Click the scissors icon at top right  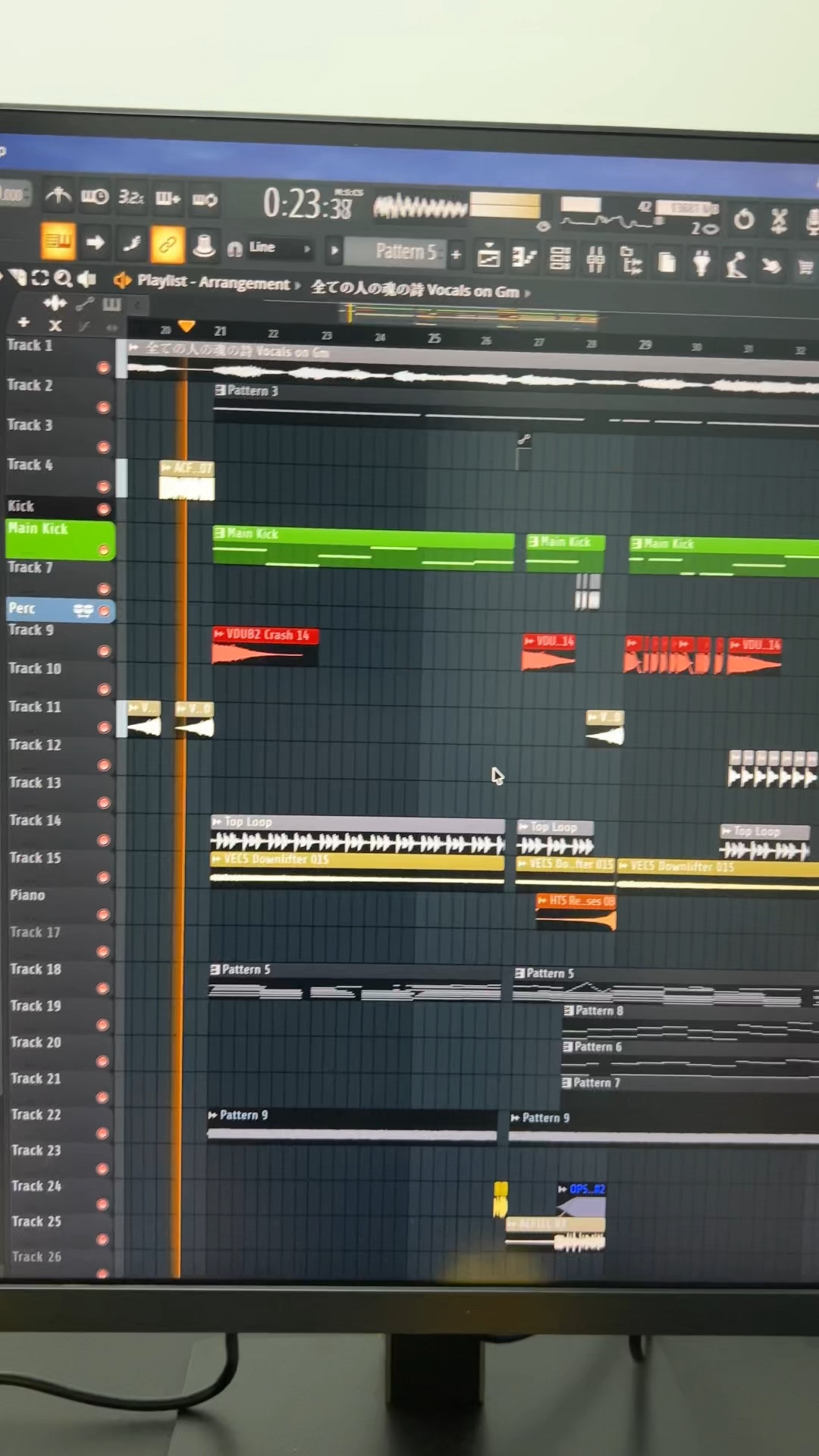coord(779,221)
